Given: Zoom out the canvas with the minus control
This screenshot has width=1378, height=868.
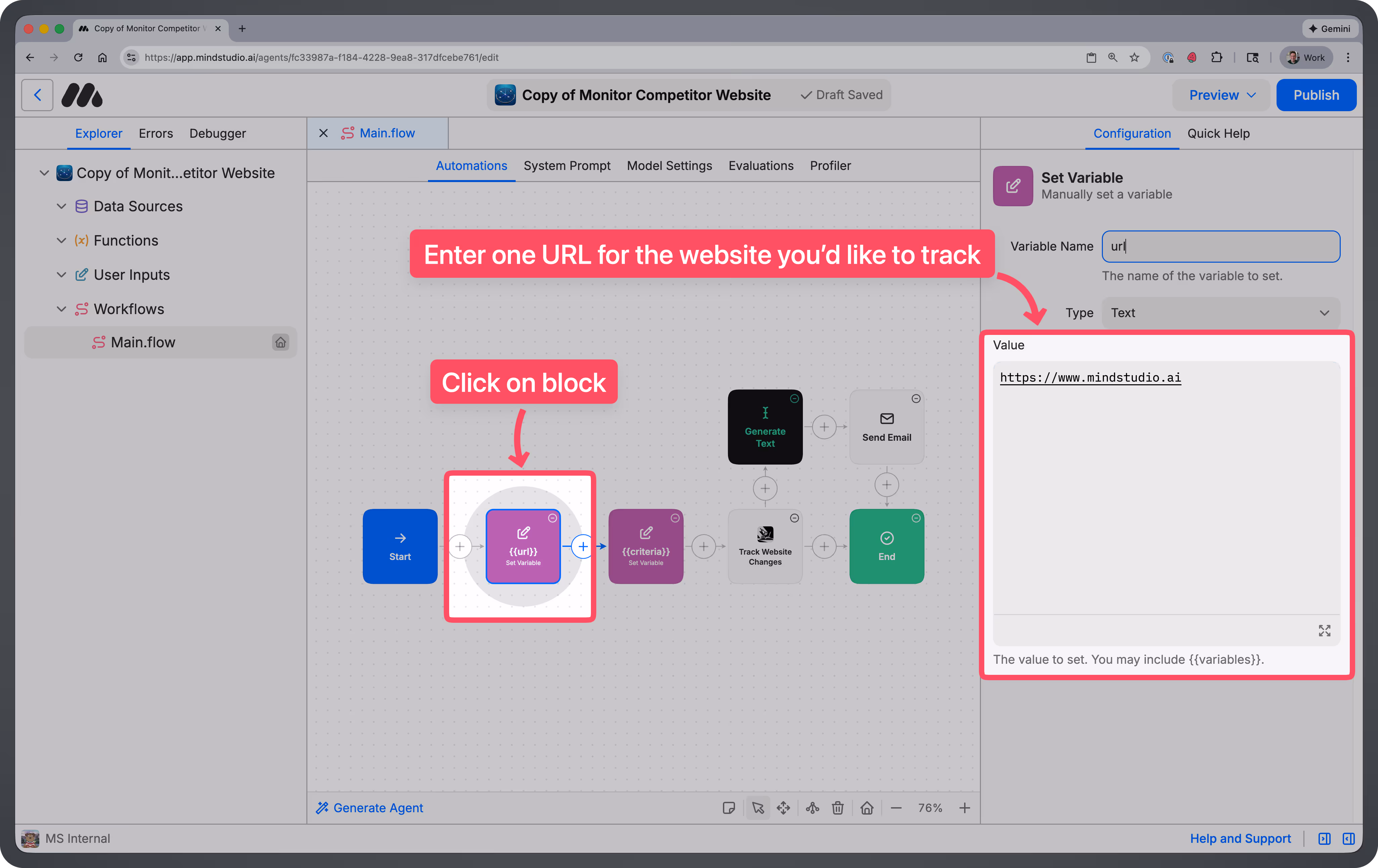Looking at the screenshot, I should tap(897, 808).
